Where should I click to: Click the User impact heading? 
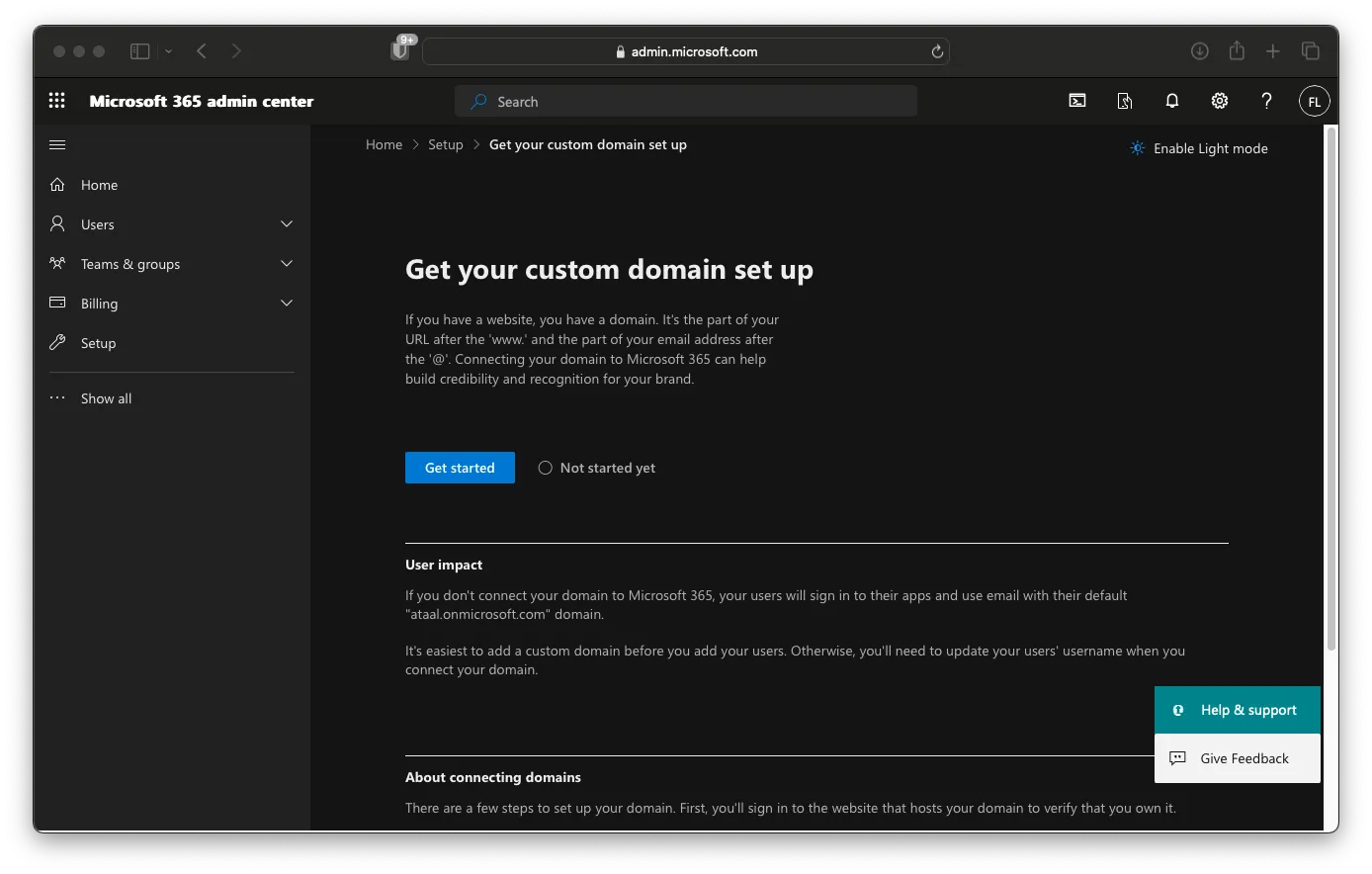(444, 565)
